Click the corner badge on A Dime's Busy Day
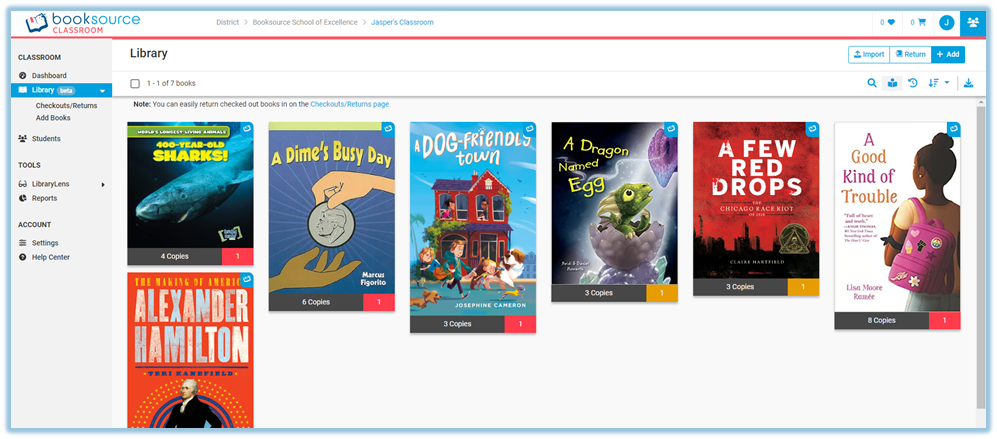 pyautogui.click(x=388, y=129)
